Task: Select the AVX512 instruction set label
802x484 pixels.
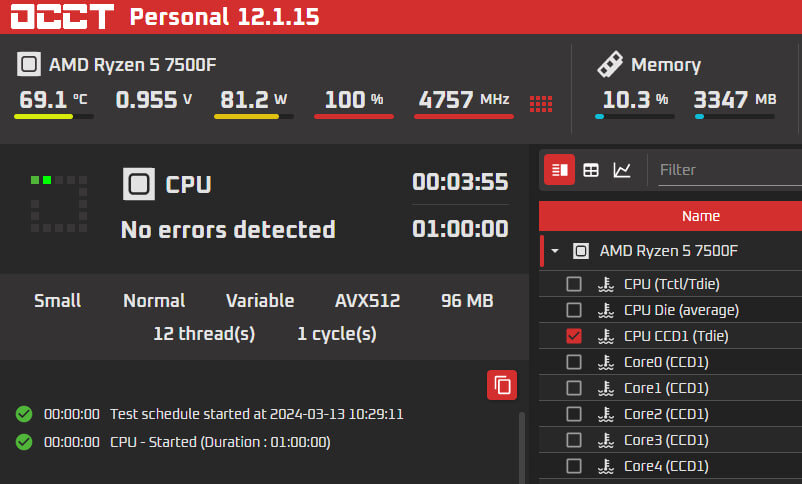Action: (x=367, y=301)
